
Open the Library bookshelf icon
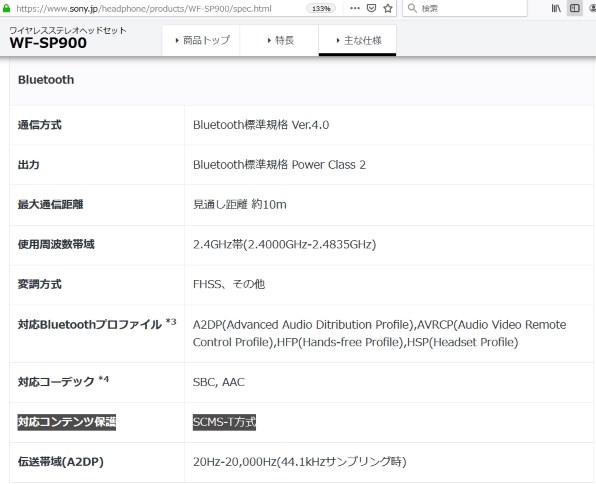point(556,8)
